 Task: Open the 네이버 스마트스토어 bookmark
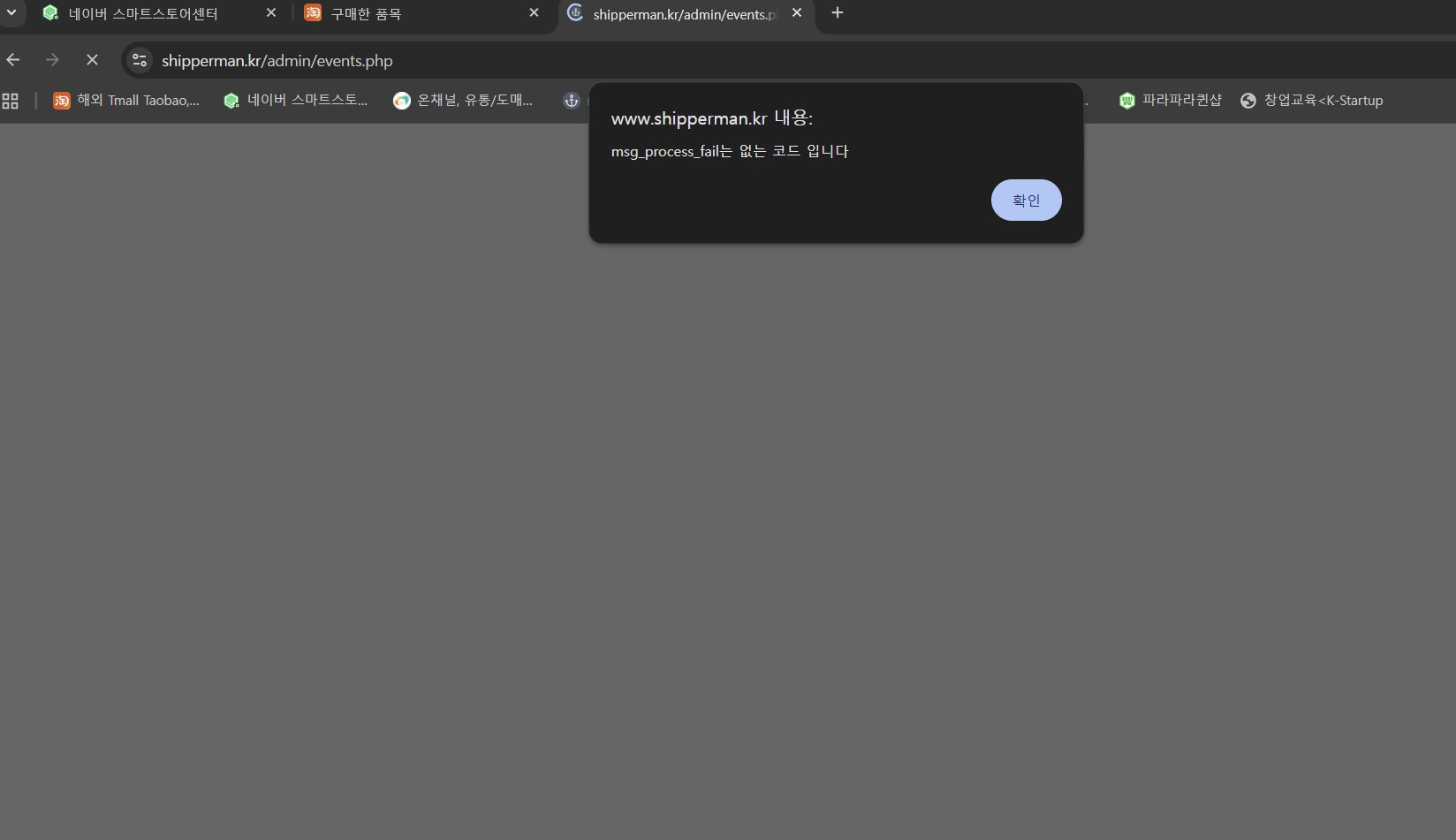tap(296, 101)
